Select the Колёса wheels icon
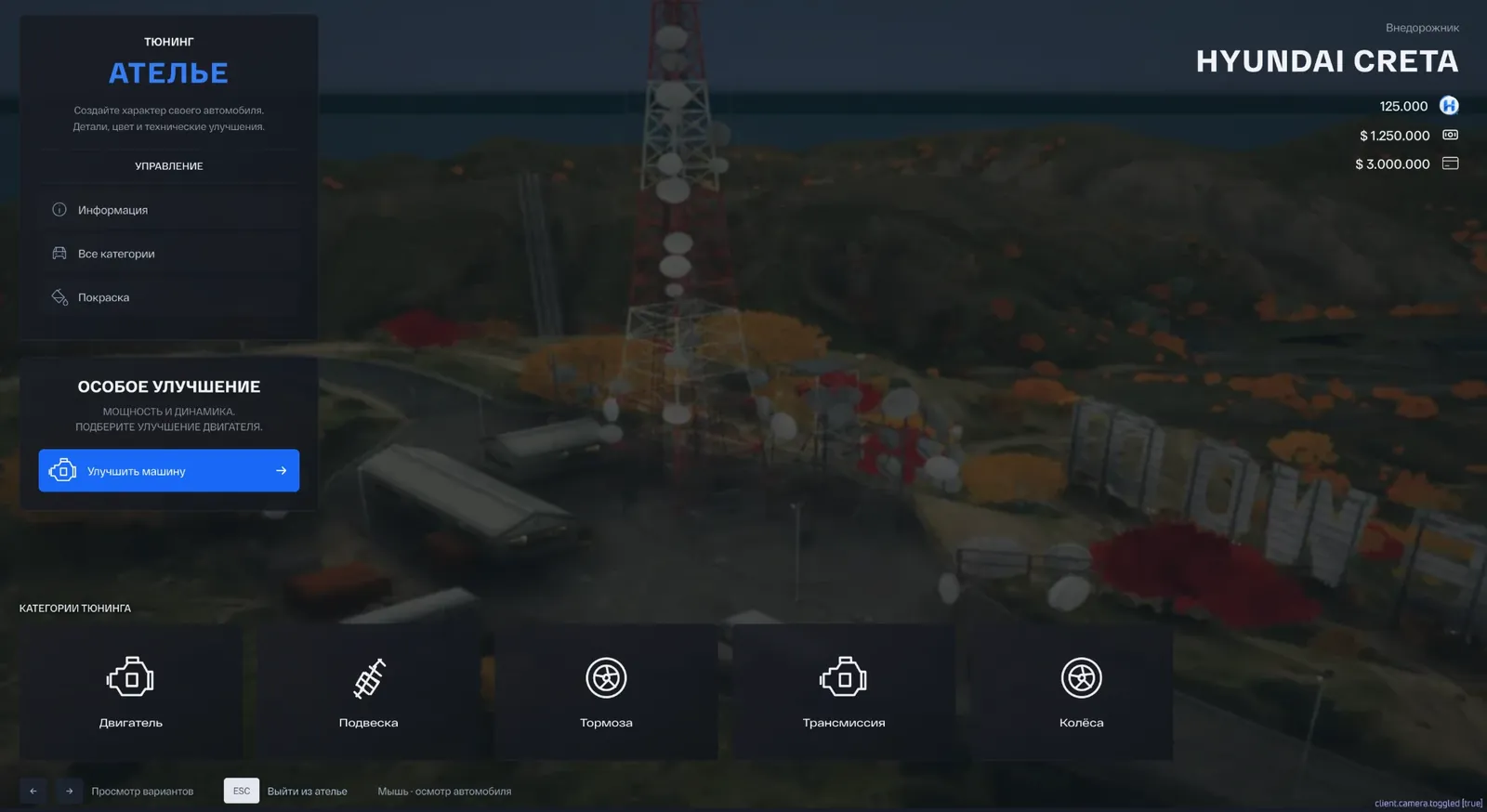The image size is (1487, 812). (x=1081, y=678)
